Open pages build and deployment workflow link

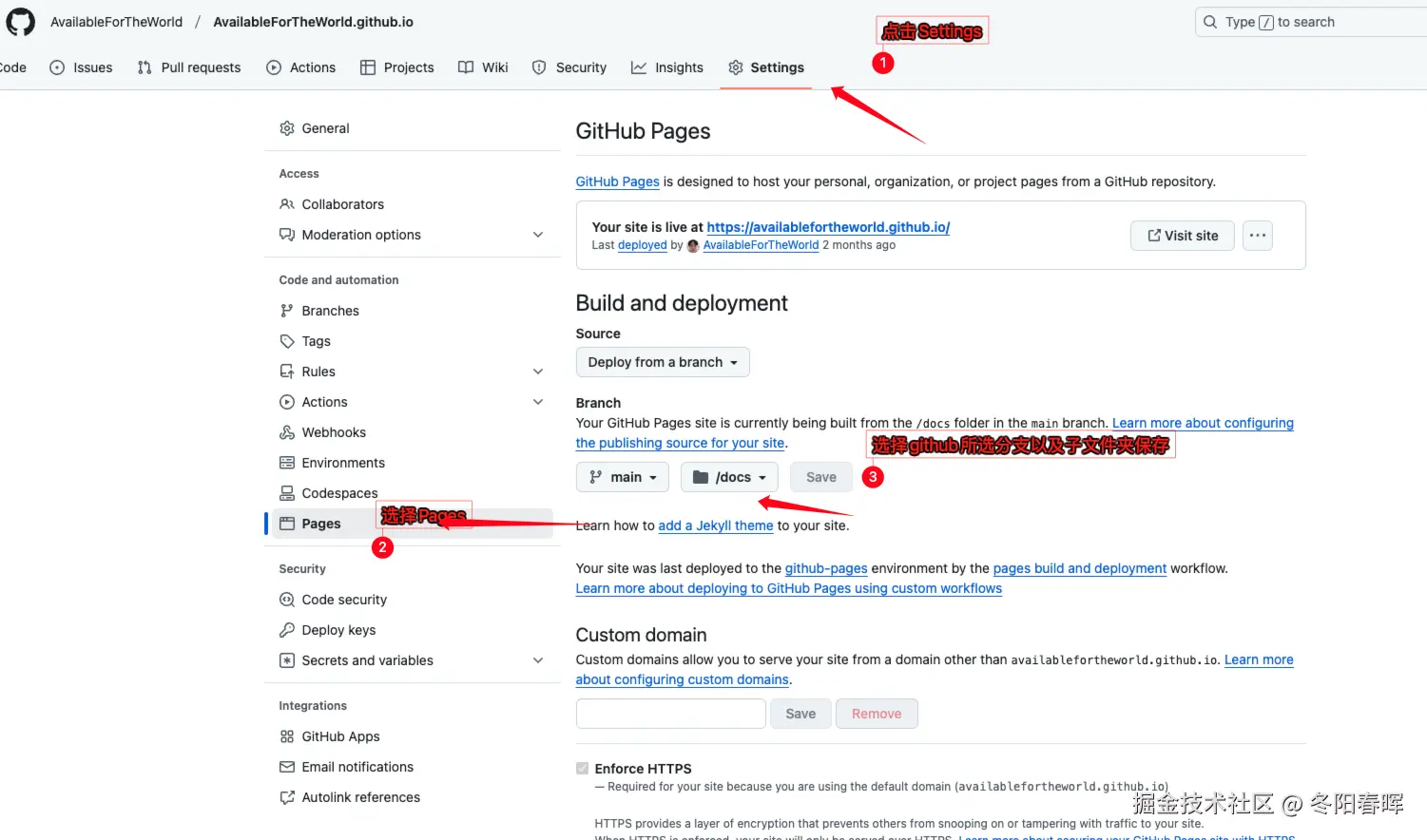click(1080, 568)
